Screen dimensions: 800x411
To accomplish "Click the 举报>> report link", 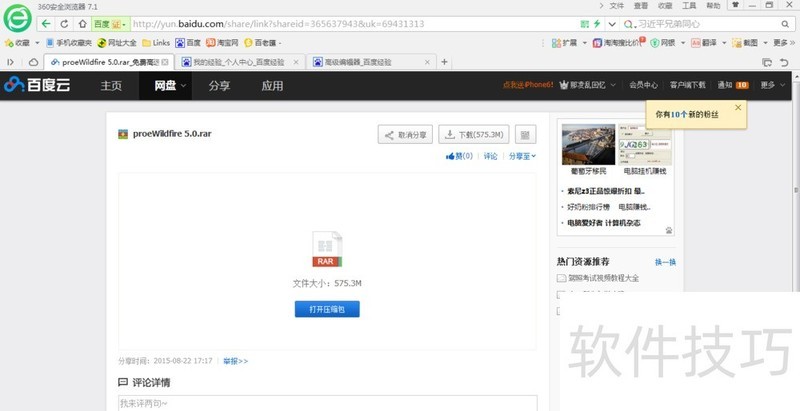I will (235, 361).
